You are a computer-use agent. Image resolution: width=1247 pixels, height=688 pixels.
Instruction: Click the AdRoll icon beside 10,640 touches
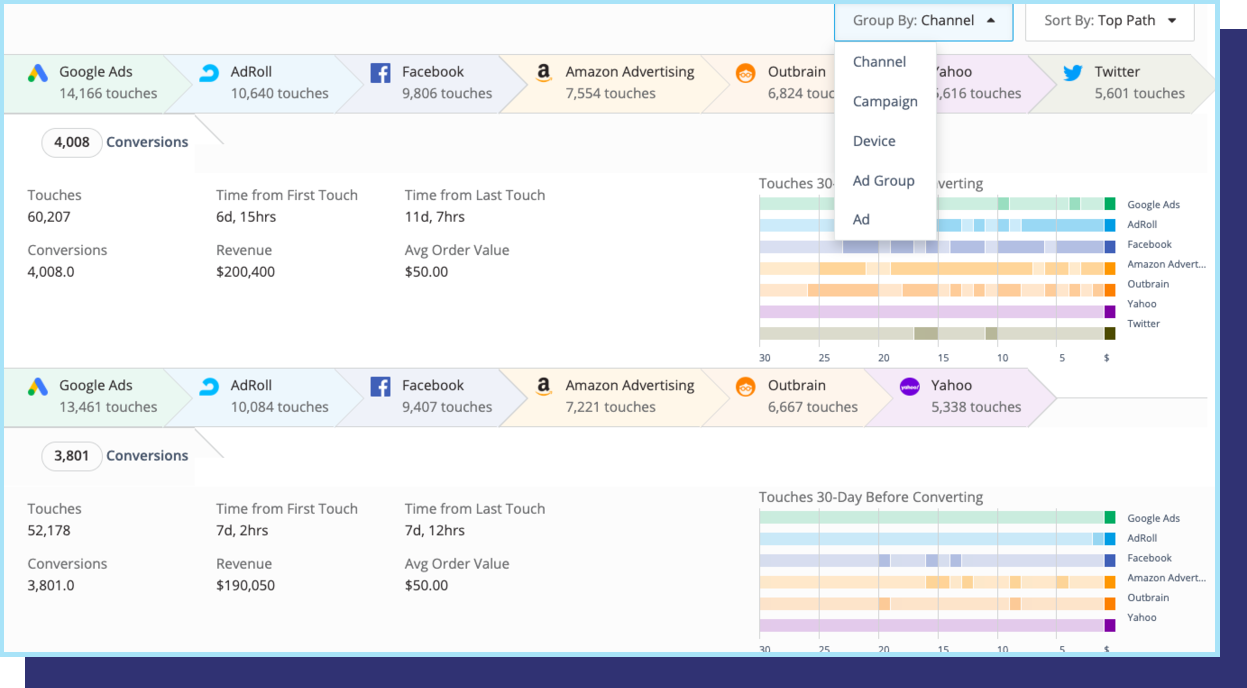pyautogui.click(x=209, y=73)
